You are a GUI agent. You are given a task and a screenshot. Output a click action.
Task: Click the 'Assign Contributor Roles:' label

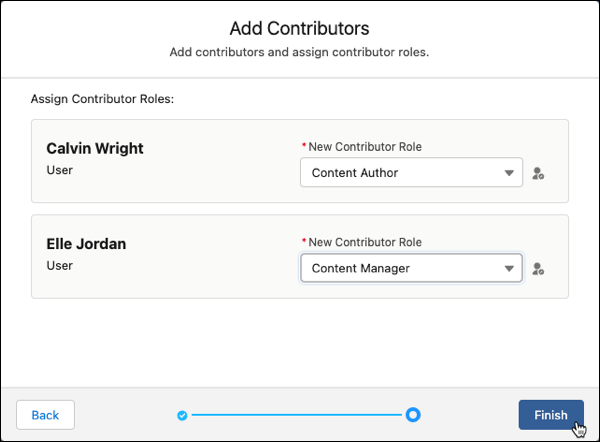click(102, 99)
